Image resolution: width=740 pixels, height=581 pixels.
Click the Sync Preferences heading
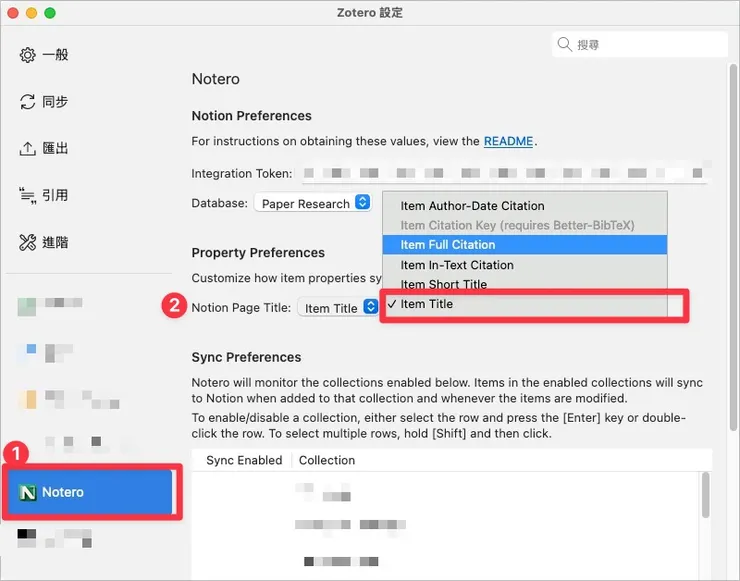pos(246,357)
